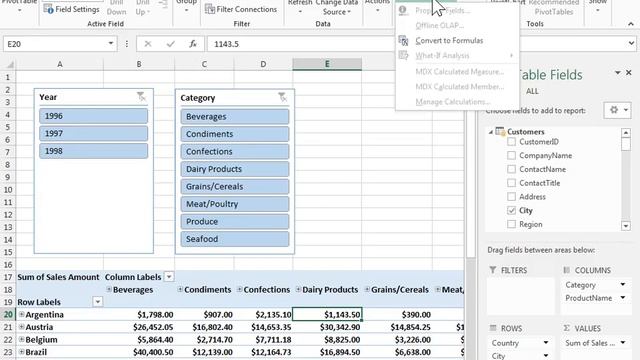Open the Insert Function fx button
This screenshot has width=640, height=360.
click(x=193, y=44)
